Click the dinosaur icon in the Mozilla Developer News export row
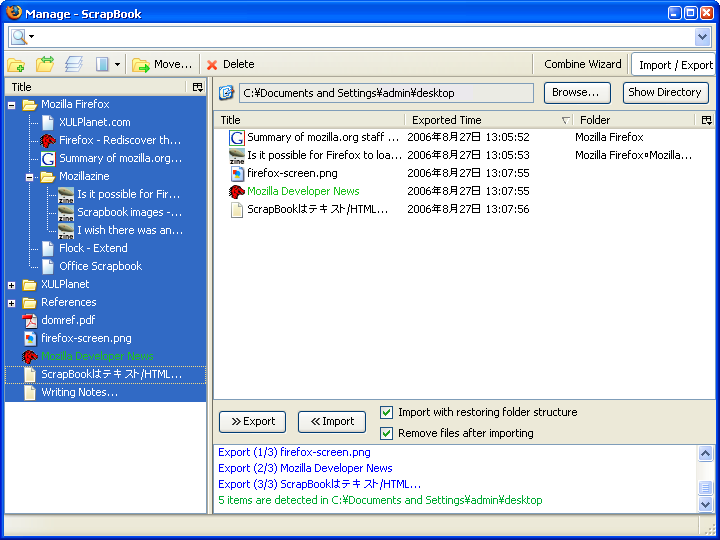This screenshot has width=720, height=540. [236, 191]
